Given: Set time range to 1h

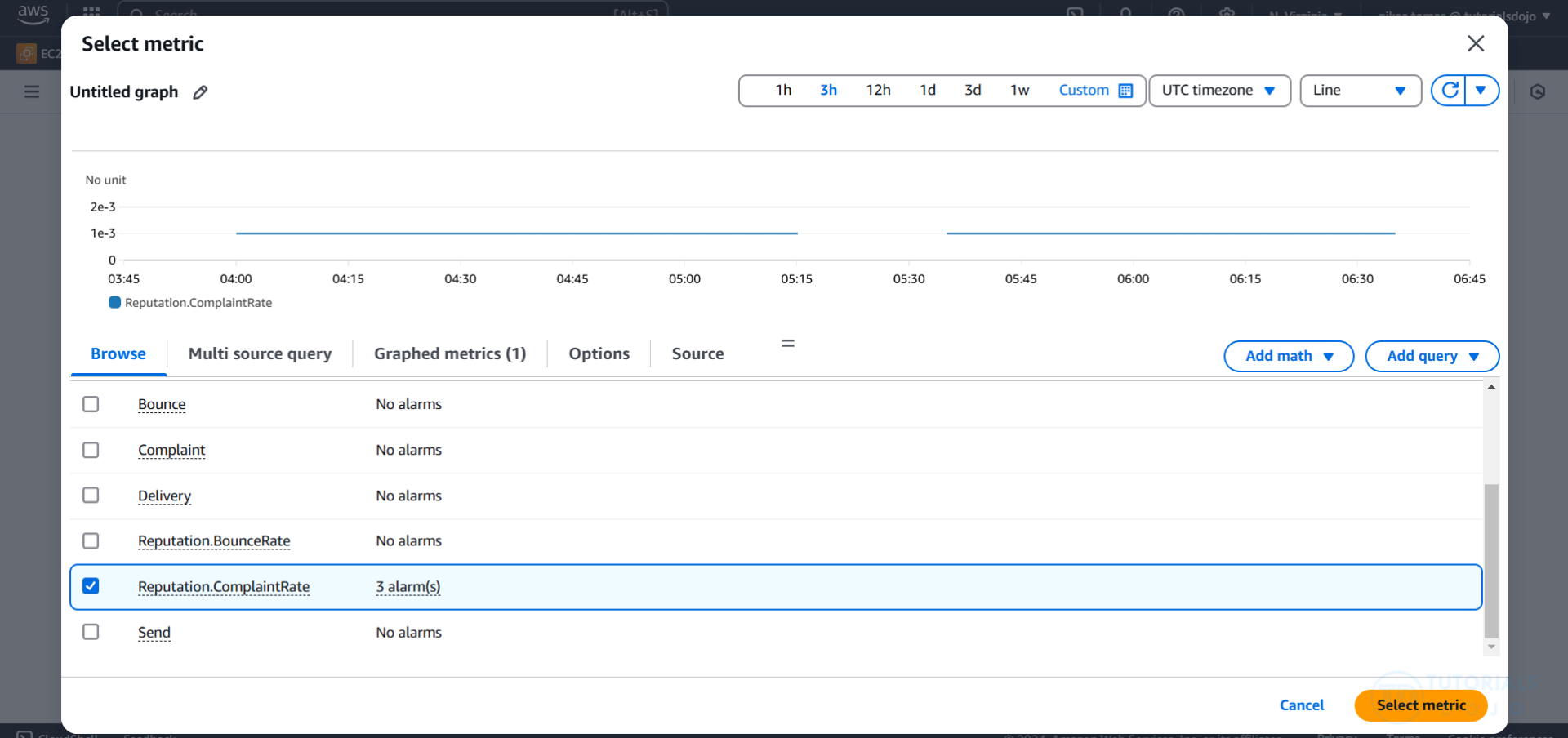Looking at the screenshot, I should (783, 90).
